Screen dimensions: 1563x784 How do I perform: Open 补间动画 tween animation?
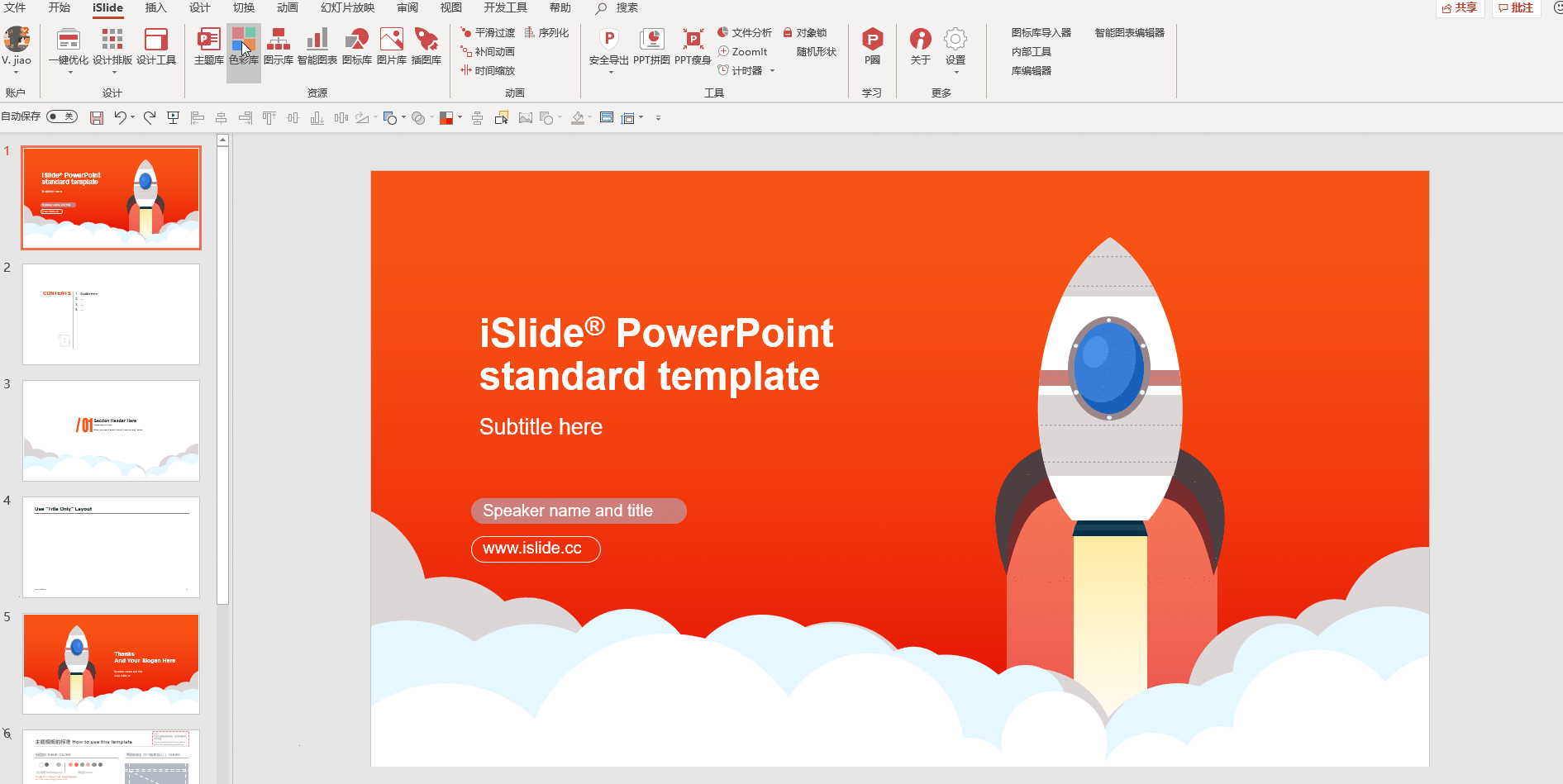(x=488, y=52)
